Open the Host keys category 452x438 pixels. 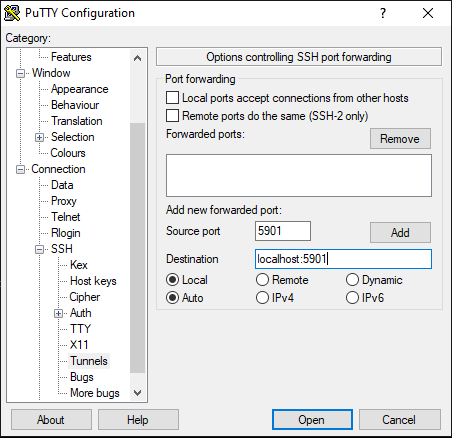(x=93, y=281)
